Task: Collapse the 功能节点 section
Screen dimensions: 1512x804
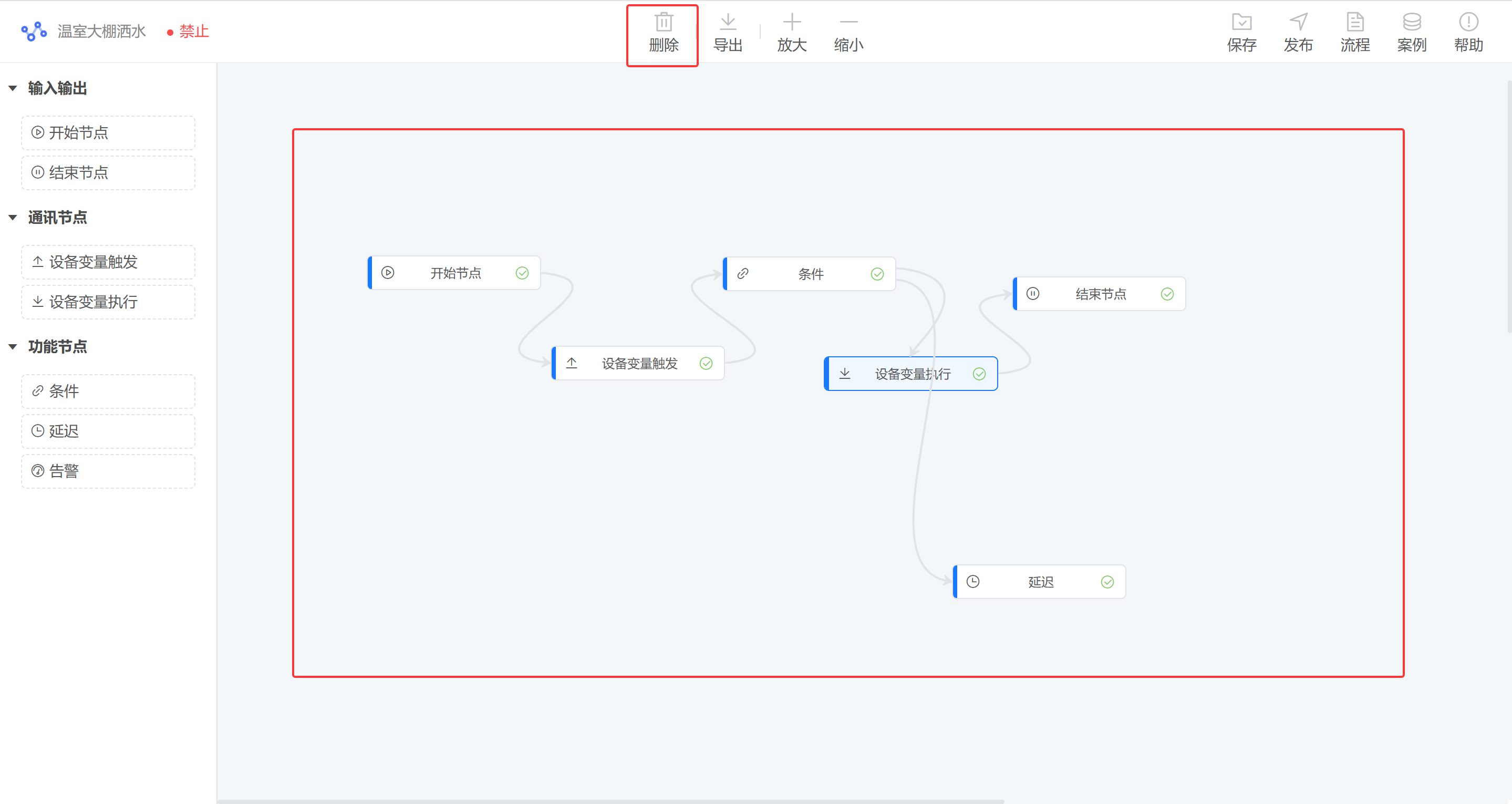Action: pos(12,346)
